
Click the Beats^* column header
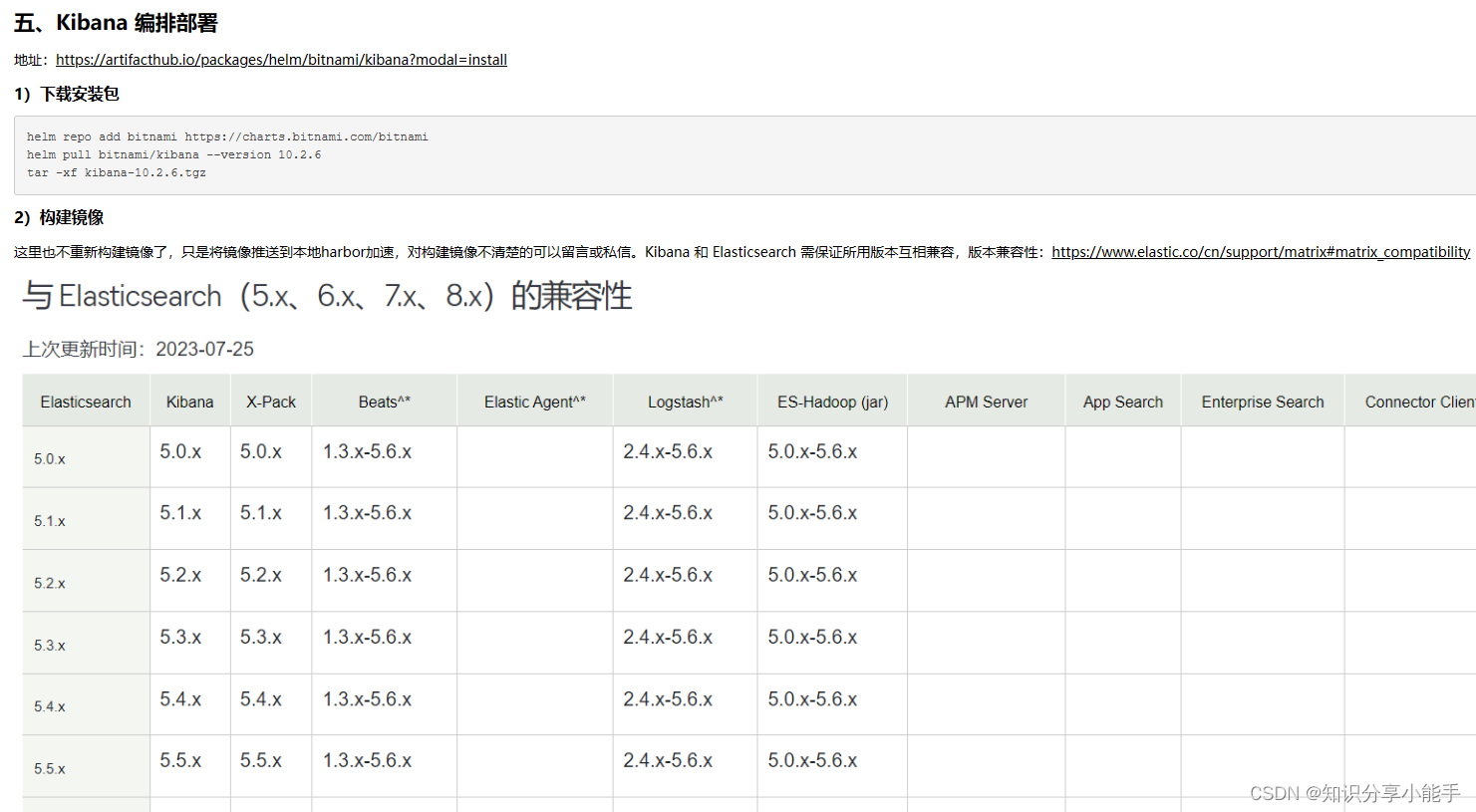point(385,402)
